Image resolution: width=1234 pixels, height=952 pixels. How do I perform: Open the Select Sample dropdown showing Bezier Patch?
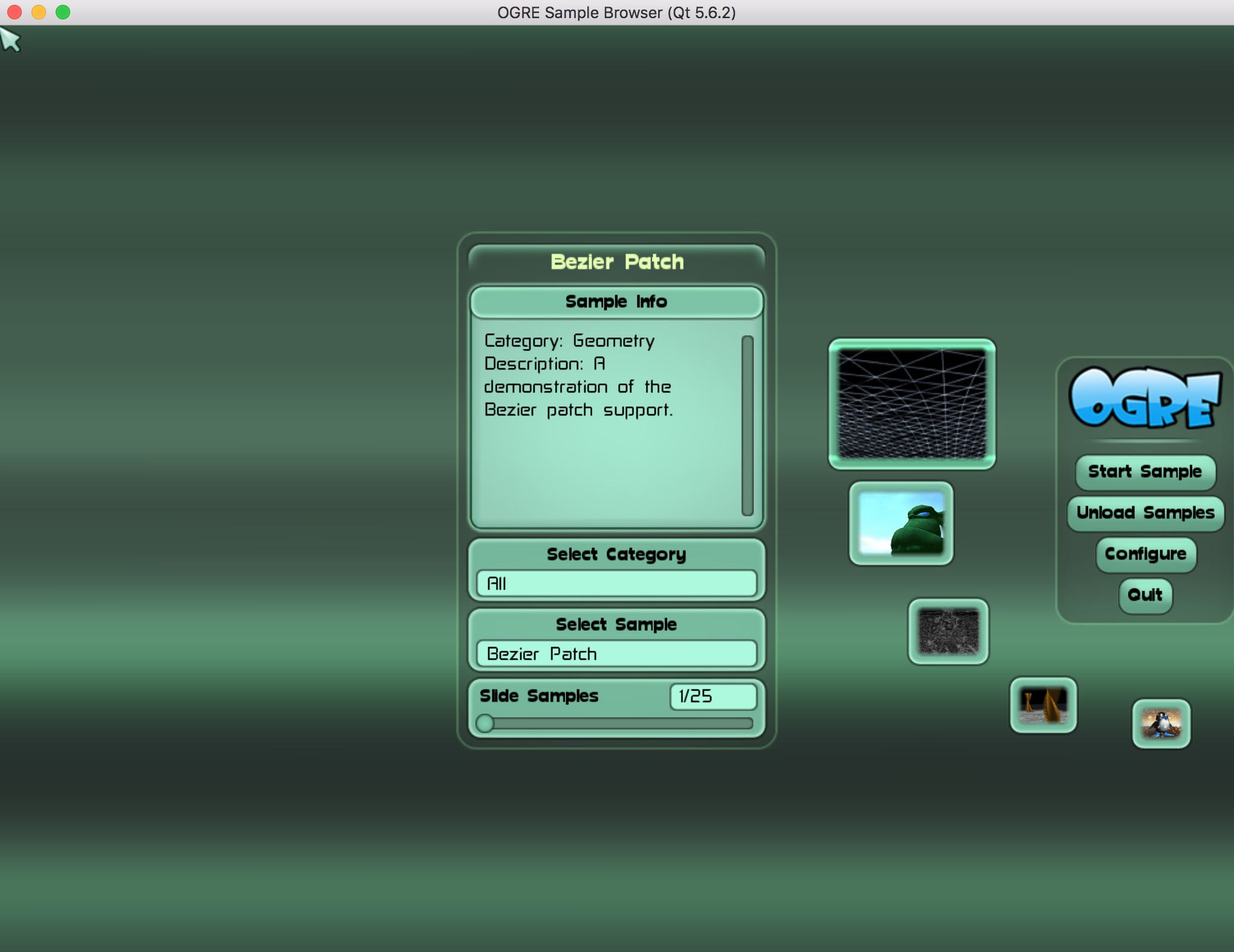tap(616, 654)
